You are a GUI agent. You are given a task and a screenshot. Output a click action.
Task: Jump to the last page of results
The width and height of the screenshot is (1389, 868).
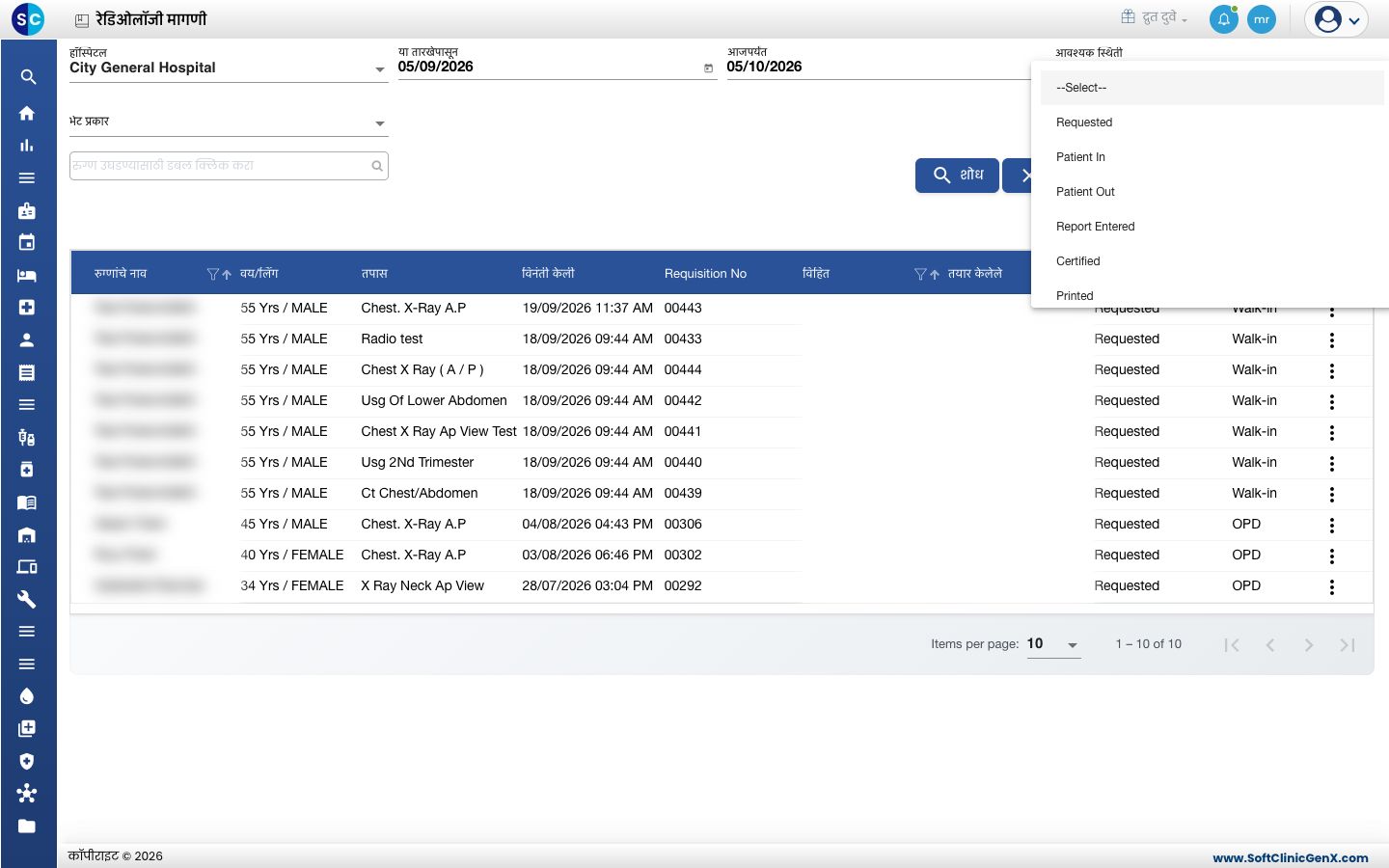(1348, 645)
